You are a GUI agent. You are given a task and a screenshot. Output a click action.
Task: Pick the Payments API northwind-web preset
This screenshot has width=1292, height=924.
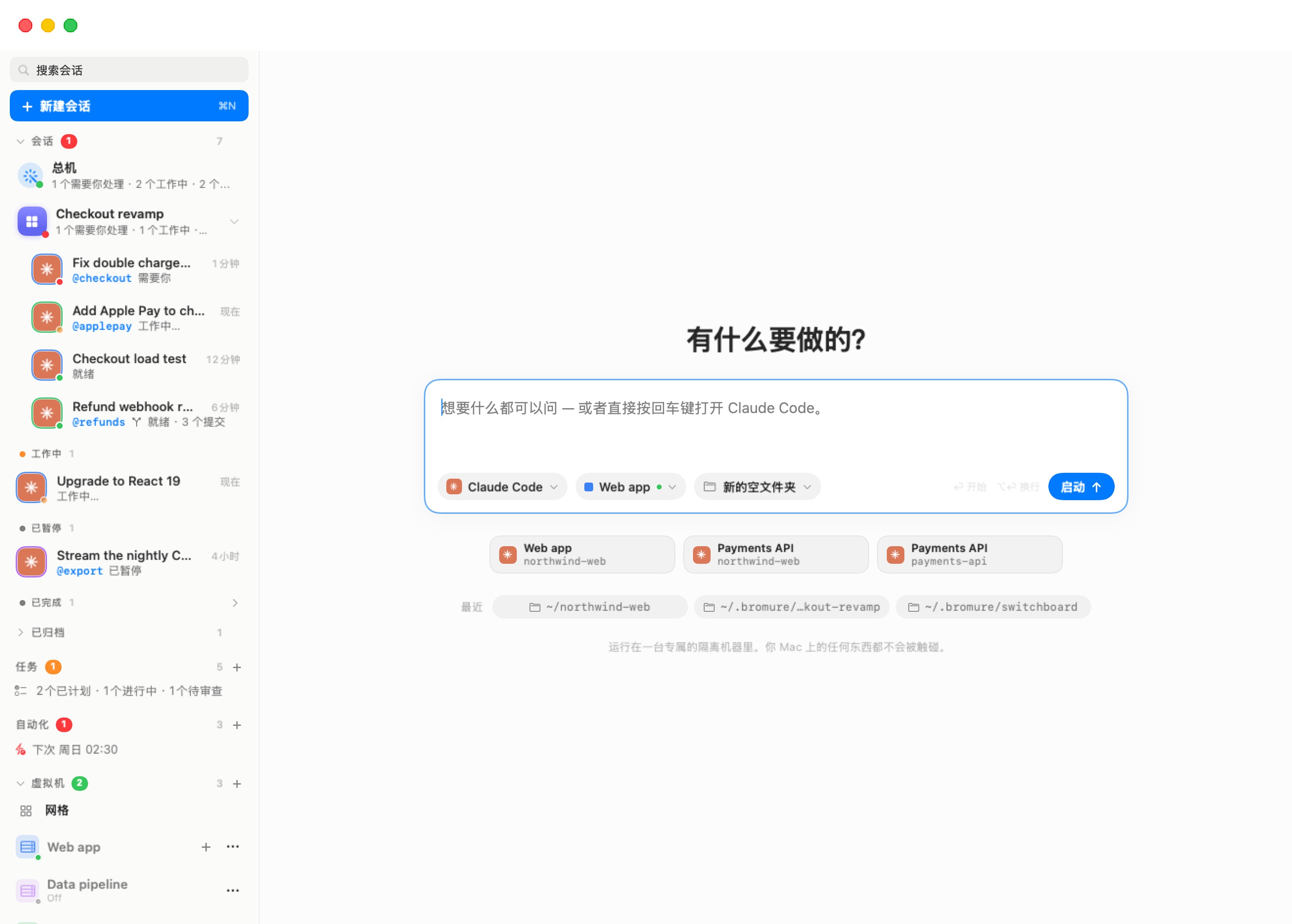pos(776,554)
